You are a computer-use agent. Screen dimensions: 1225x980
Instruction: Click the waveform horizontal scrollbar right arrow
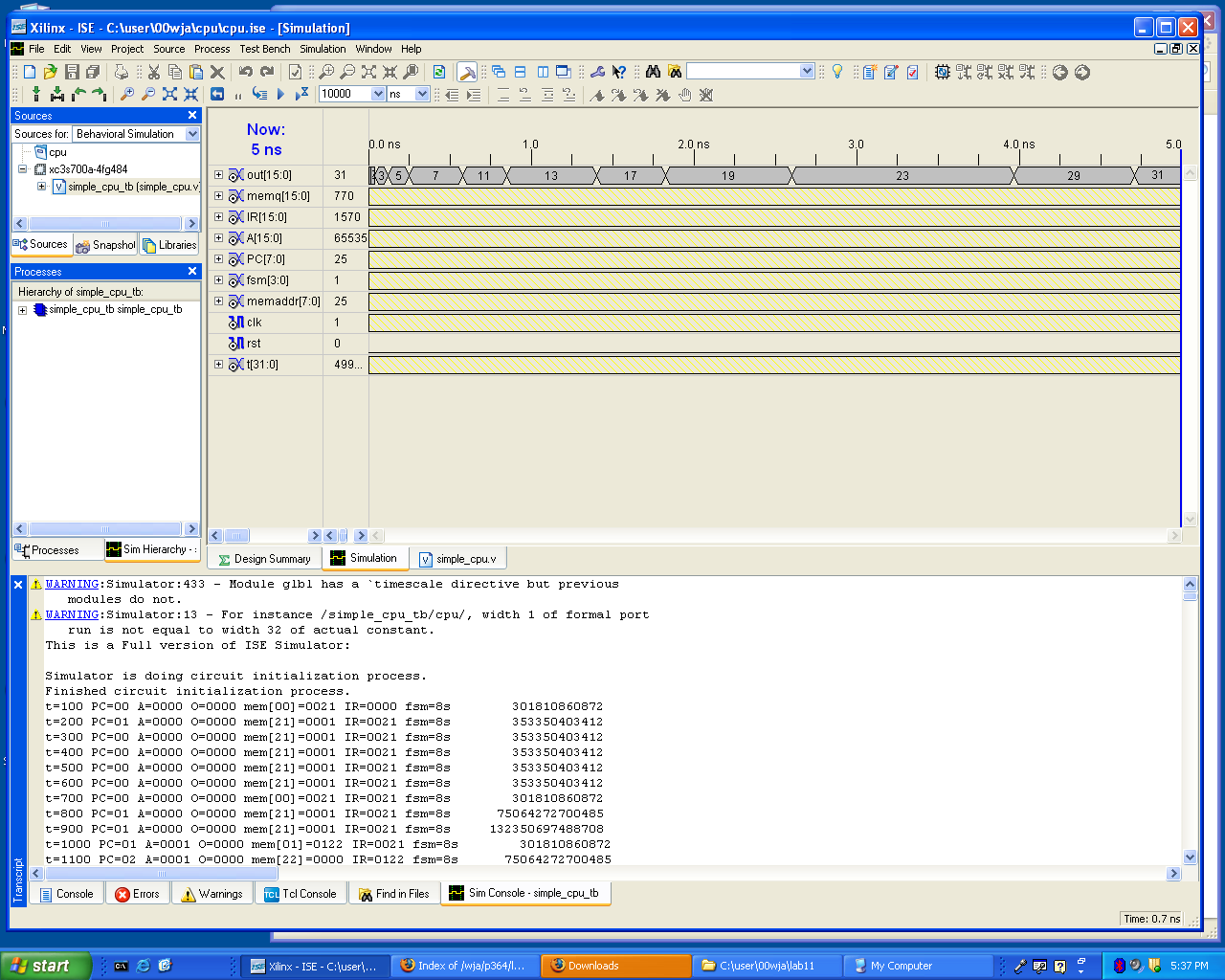coord(1174,536)
